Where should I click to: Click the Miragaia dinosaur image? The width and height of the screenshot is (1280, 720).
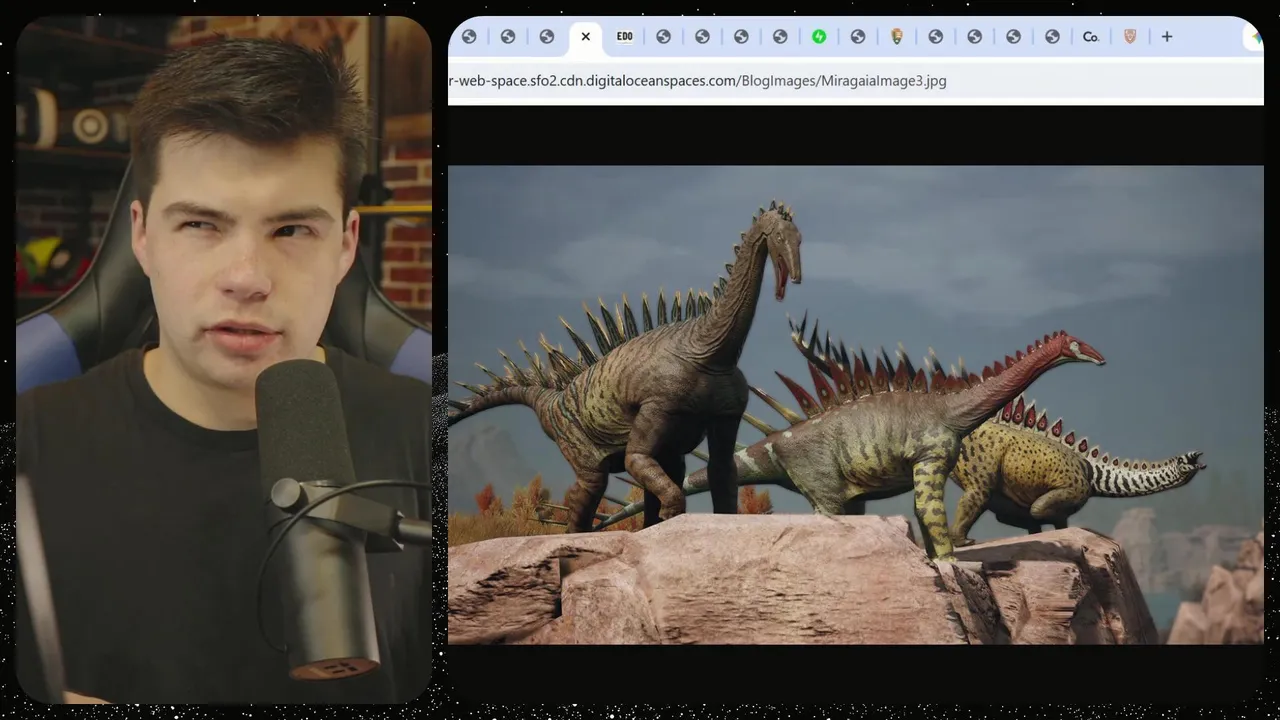click(x=856, y=405)
